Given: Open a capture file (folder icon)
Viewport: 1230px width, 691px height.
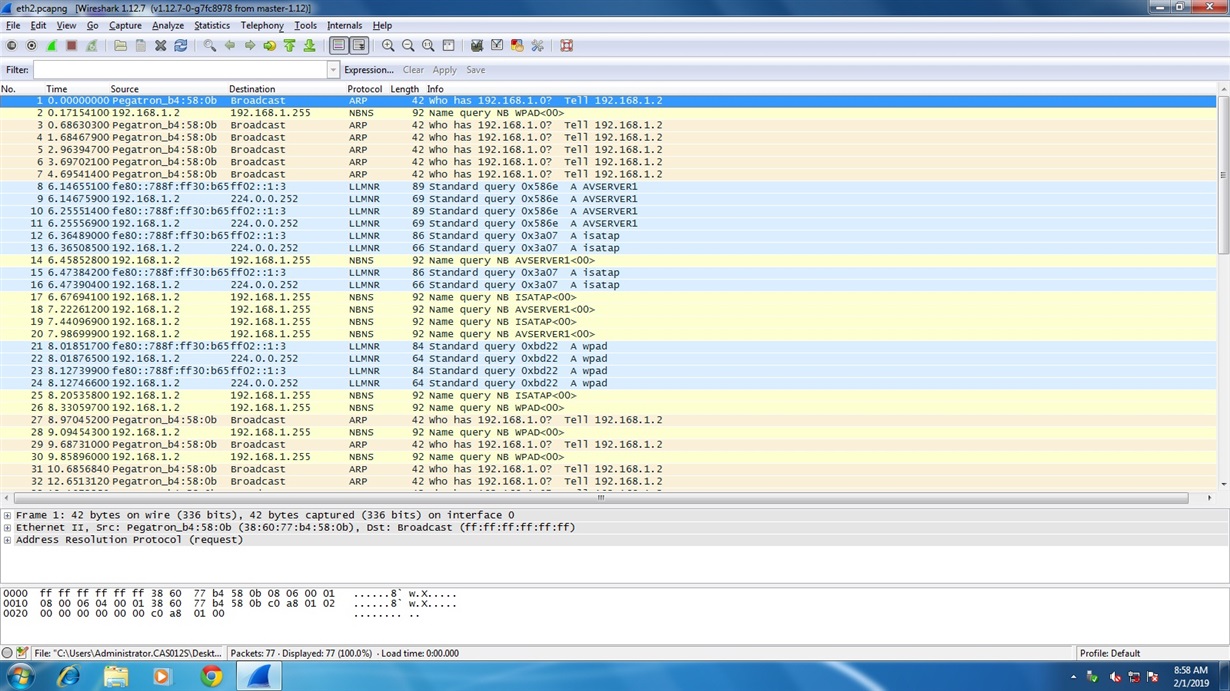Looking at the screenshot, I should 120,46.
